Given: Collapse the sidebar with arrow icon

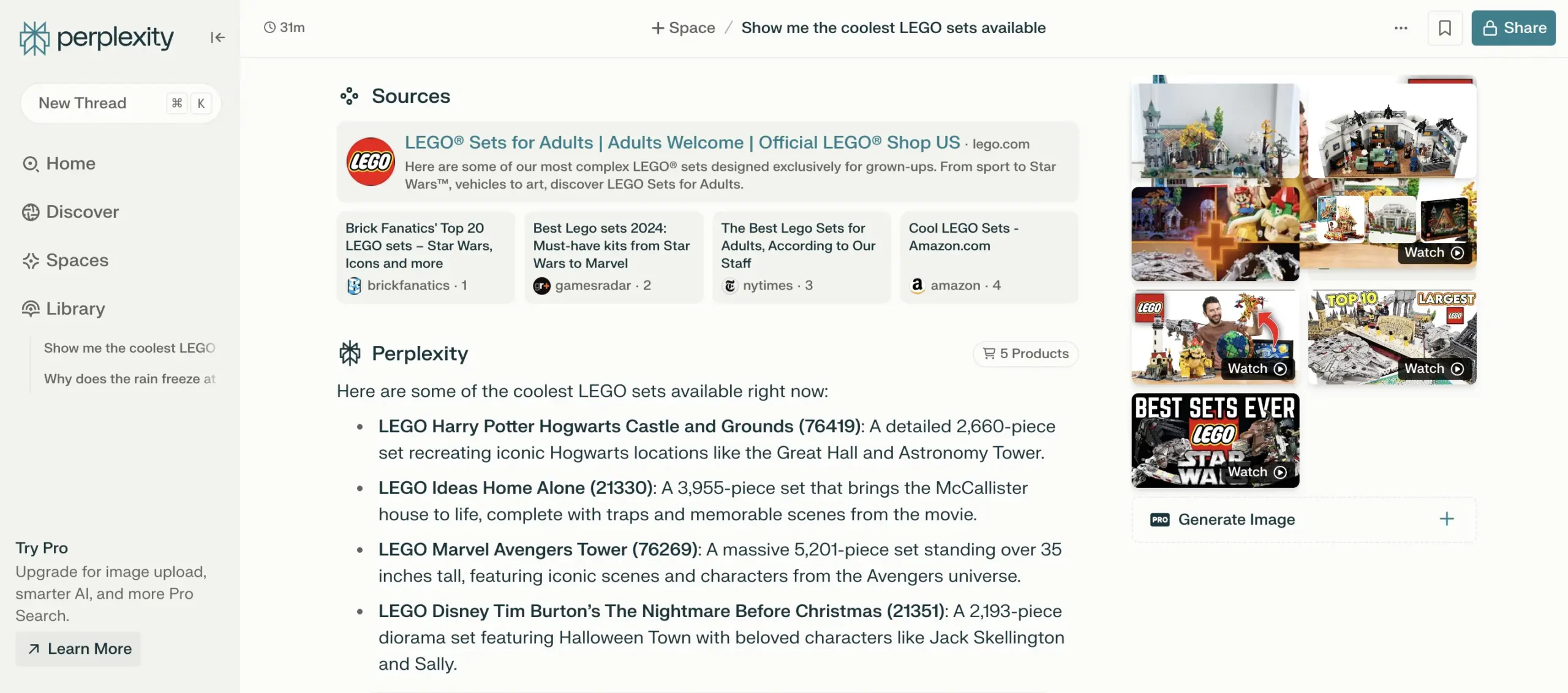Looking at the screenshot, I should tap(217, 37).
